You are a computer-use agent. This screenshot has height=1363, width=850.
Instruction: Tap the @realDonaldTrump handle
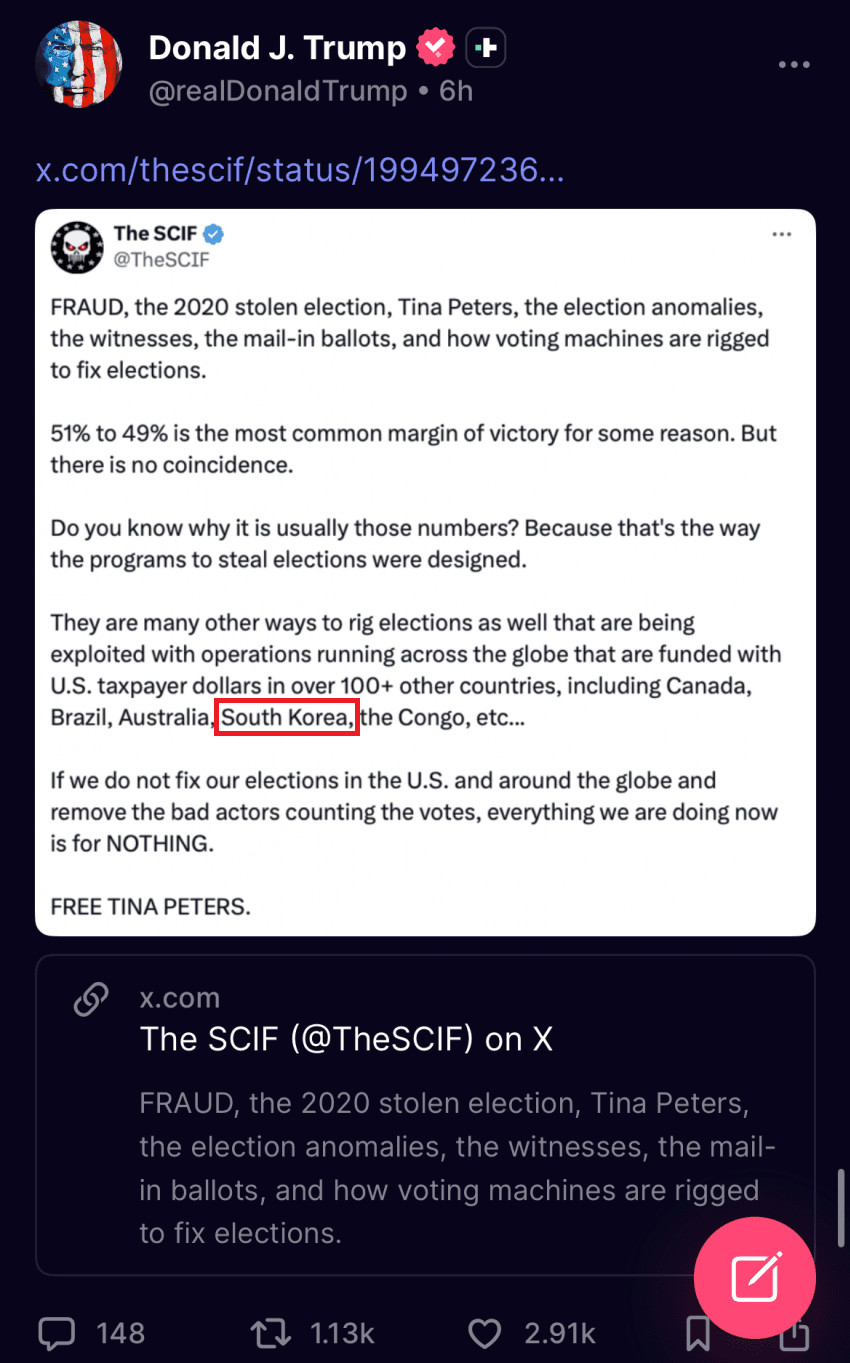click(x=278, y=92)
